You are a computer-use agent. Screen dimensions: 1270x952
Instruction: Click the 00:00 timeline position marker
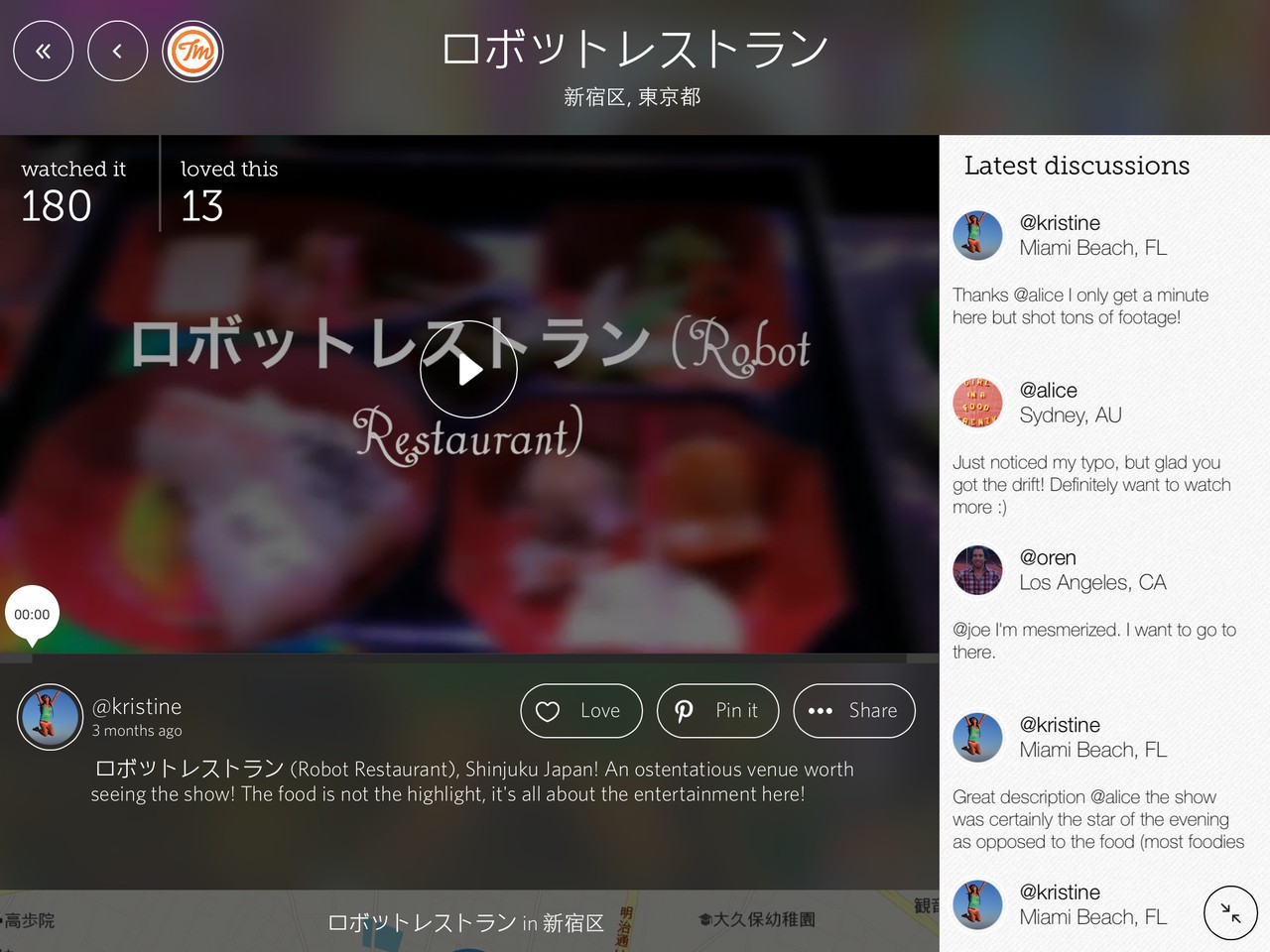[x=32, y=615]
